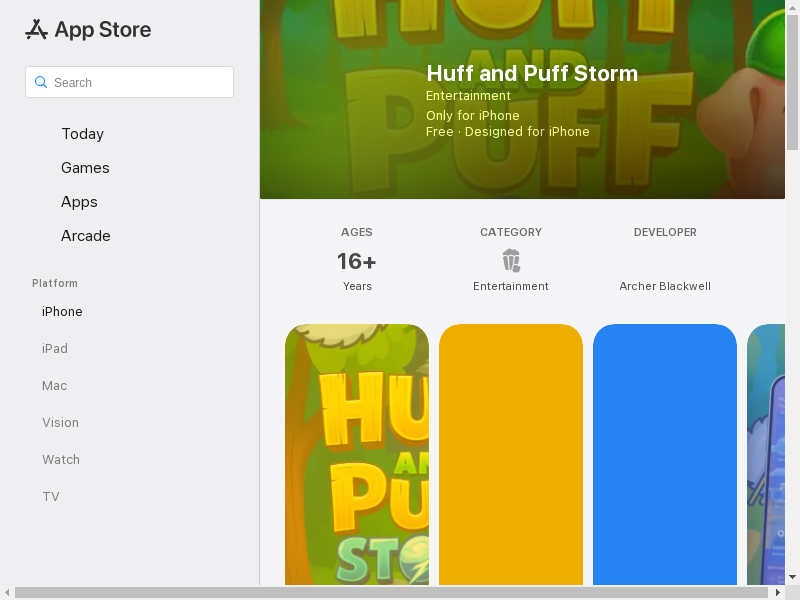Viewport: 800px width, 600px height.
Task: Click the App Store logo icon
Action: point(37,30)
